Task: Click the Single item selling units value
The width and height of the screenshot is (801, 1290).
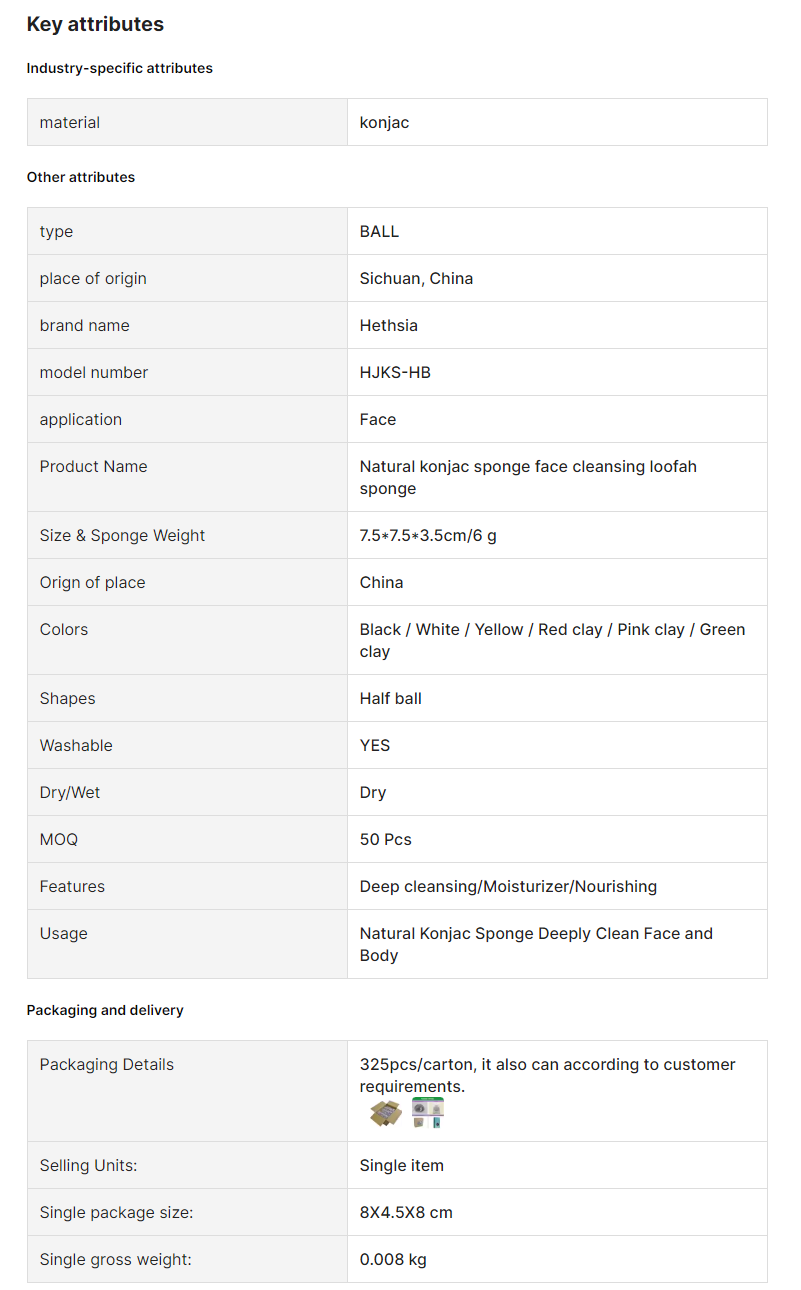Action: tap(402, 1165)
